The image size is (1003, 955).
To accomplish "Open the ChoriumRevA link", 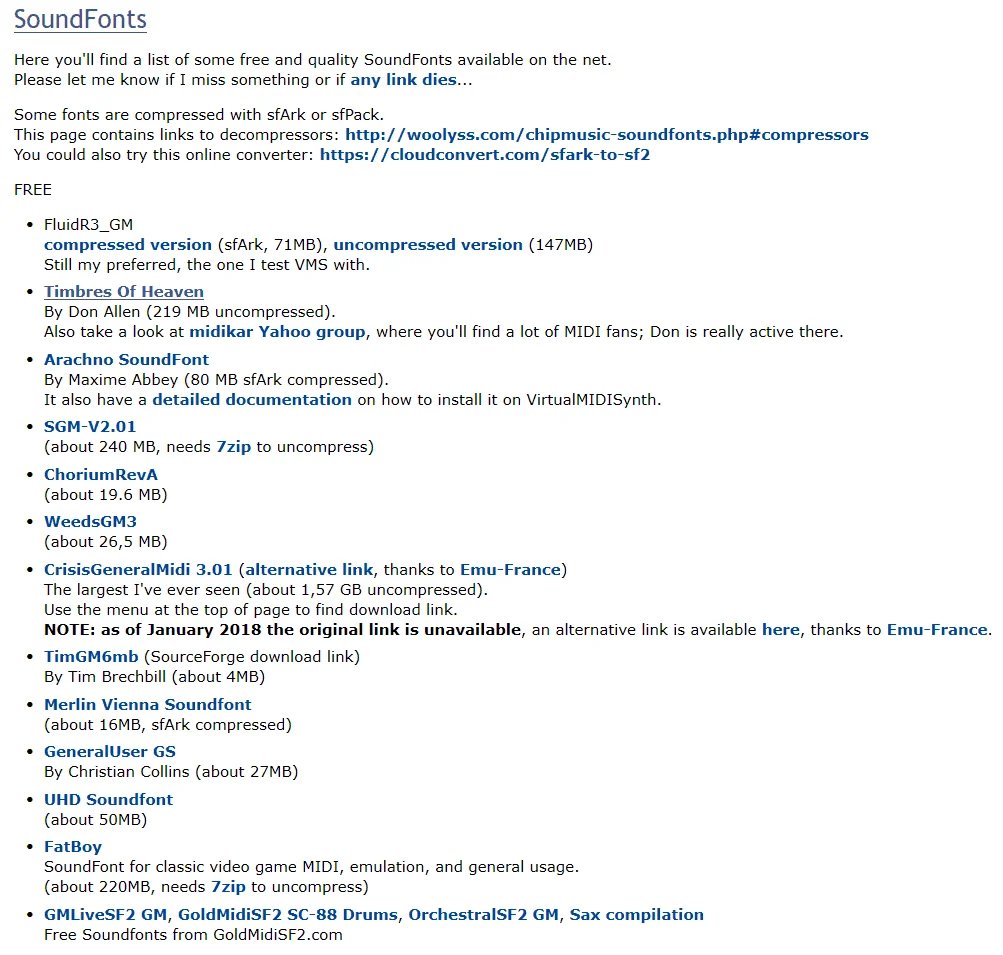I will point(101,475).
